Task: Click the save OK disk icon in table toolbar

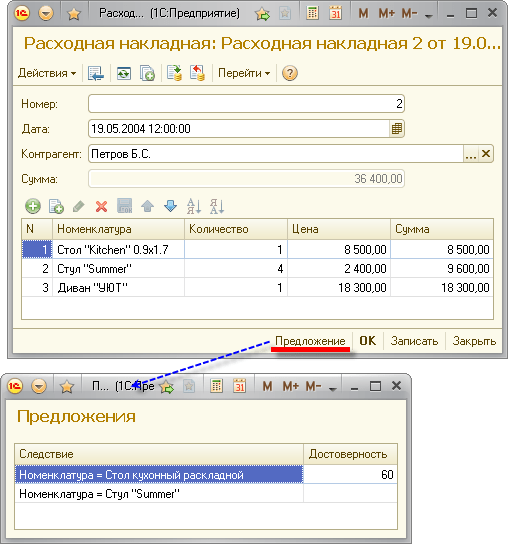Action: [x=125, y=206]
